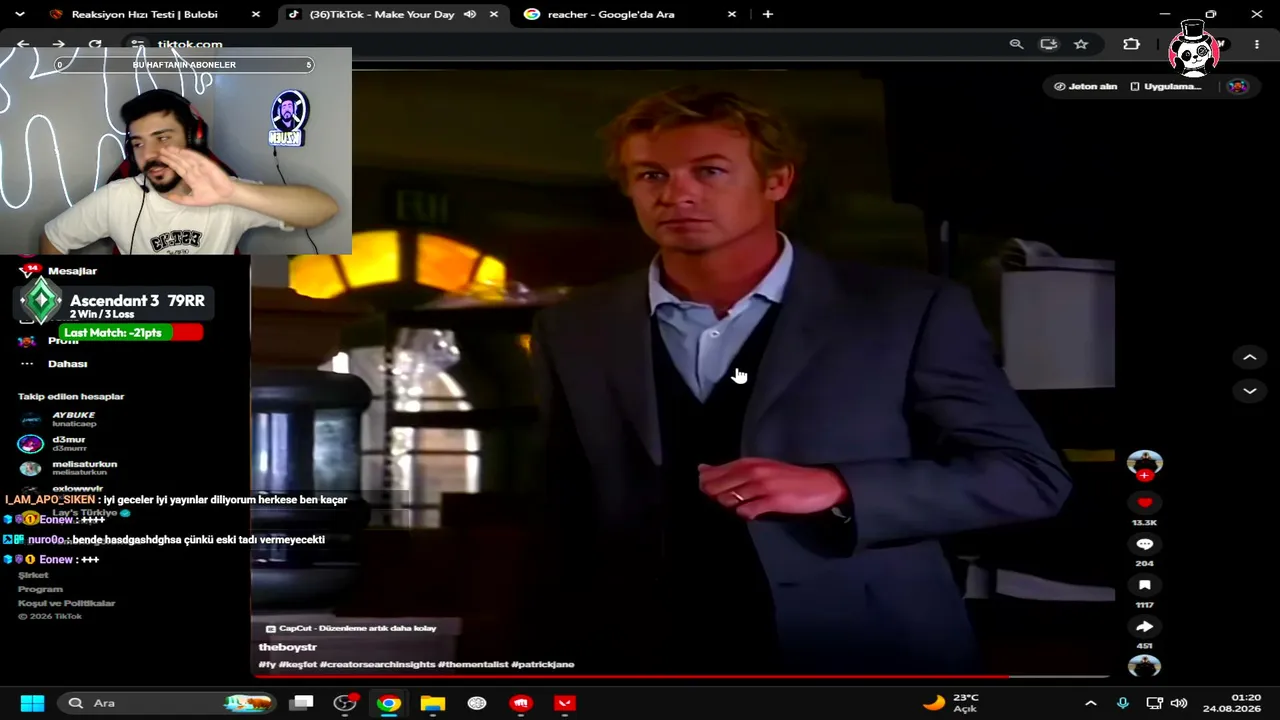This screenshot has width=1280, height=720.
Task: Mute the TikTok tab via speaker icon
Action: (x=470, y=14)
